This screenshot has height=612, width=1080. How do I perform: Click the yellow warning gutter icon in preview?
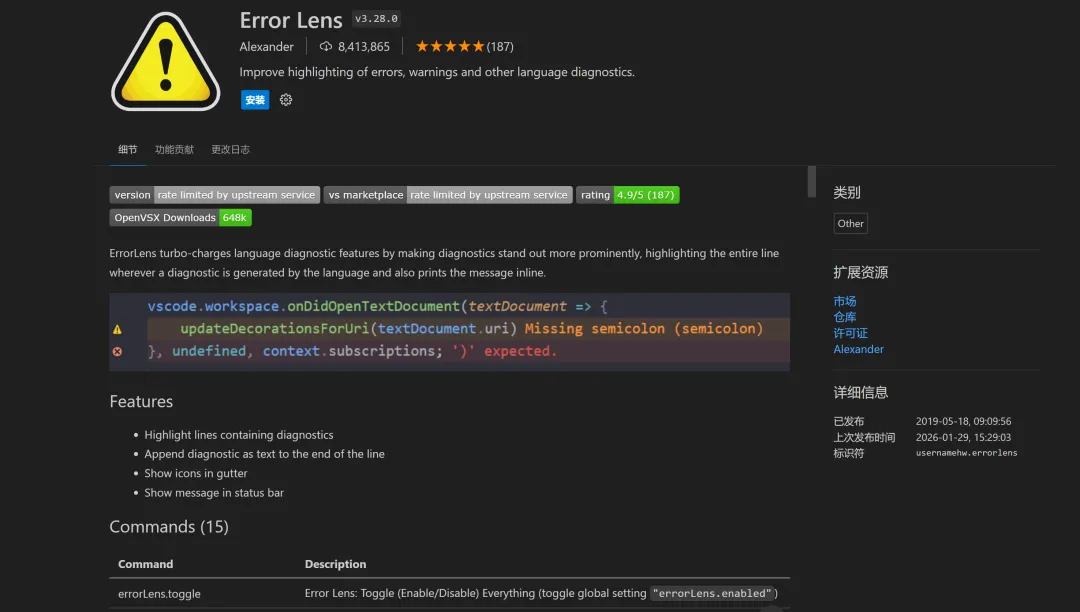(x=117, y=329)
